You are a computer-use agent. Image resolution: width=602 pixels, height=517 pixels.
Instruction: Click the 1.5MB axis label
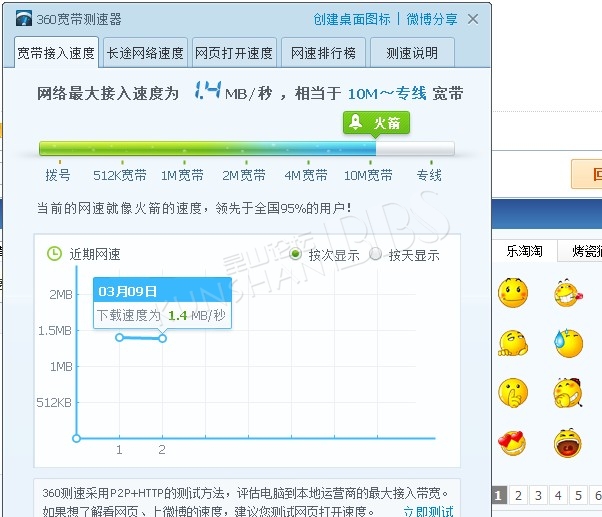tap(55, 330)
